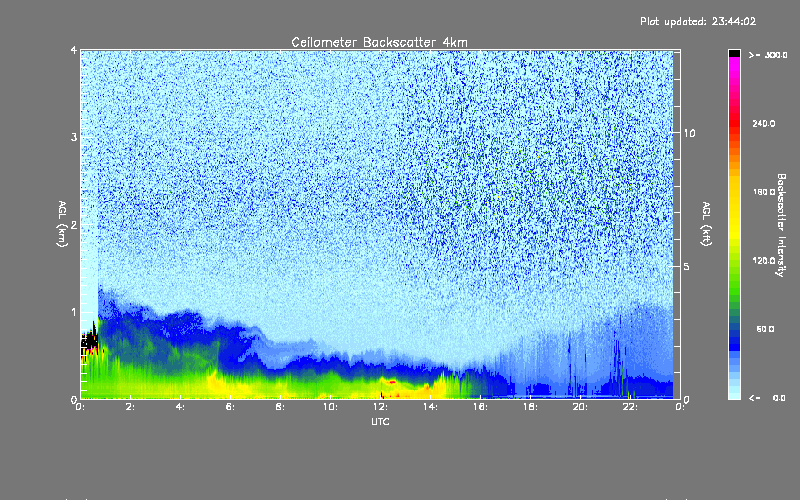Select the '>= 300.0' colorbar value

(768, 55)
